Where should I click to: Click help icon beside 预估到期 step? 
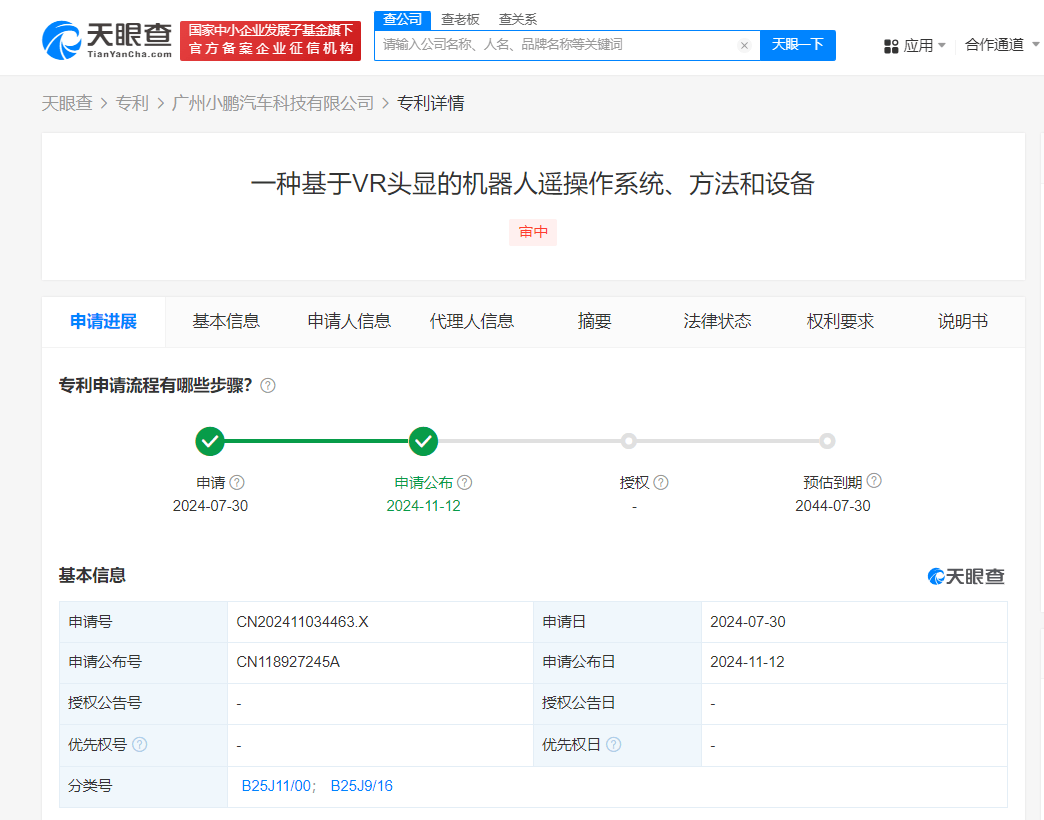point(874,481)
